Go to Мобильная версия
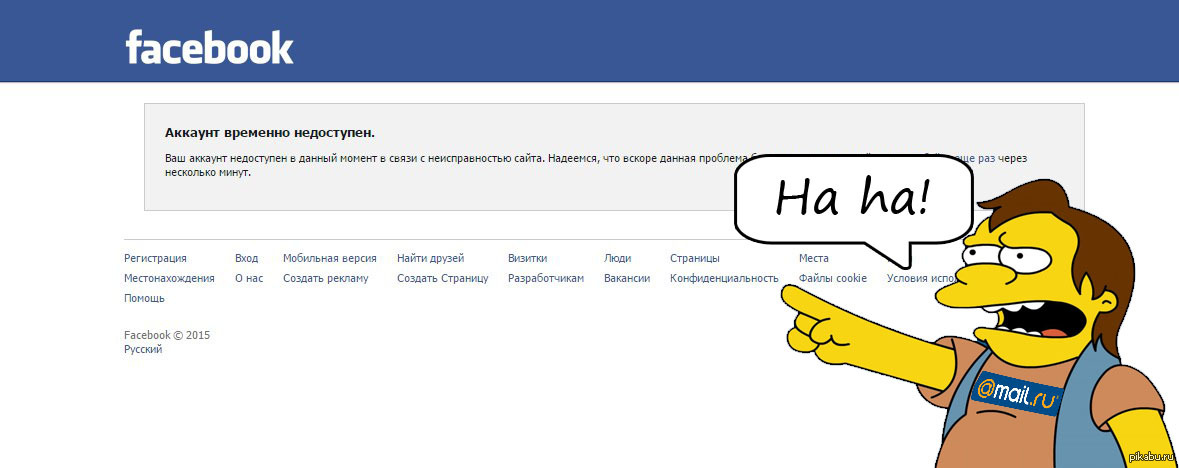This screenshot has width=1179, height=468. (x=329, y=258)
